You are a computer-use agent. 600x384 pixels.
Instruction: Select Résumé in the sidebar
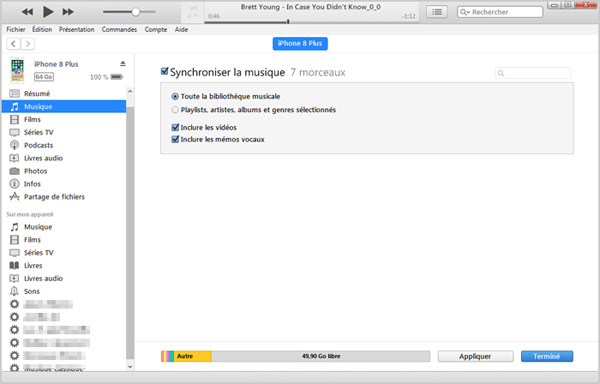point(64,94)
